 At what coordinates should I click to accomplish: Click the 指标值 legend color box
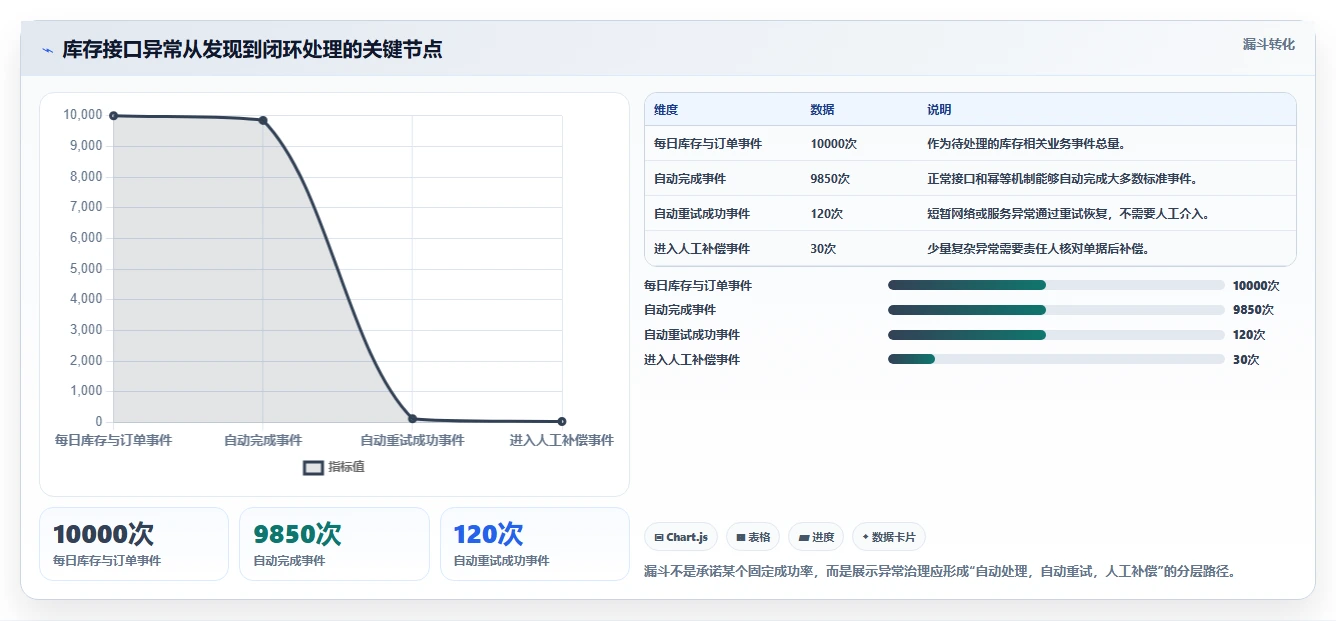point(313,467)
